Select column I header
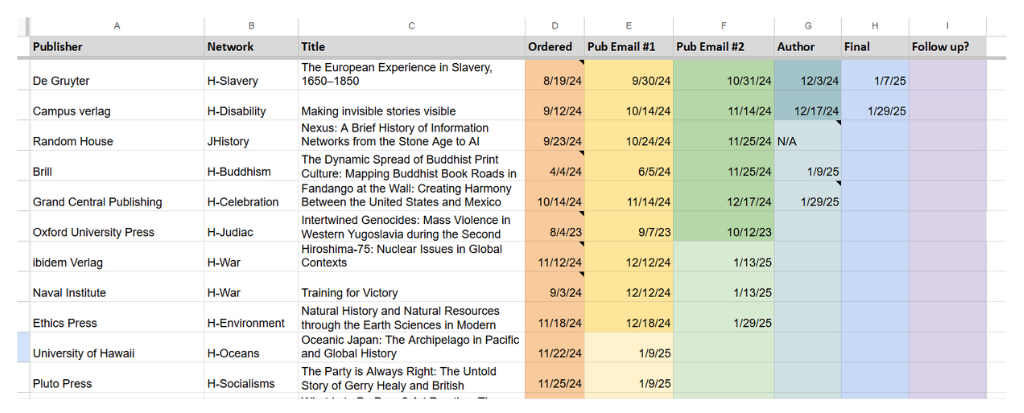1024x413 pixels. coord(947,26)
